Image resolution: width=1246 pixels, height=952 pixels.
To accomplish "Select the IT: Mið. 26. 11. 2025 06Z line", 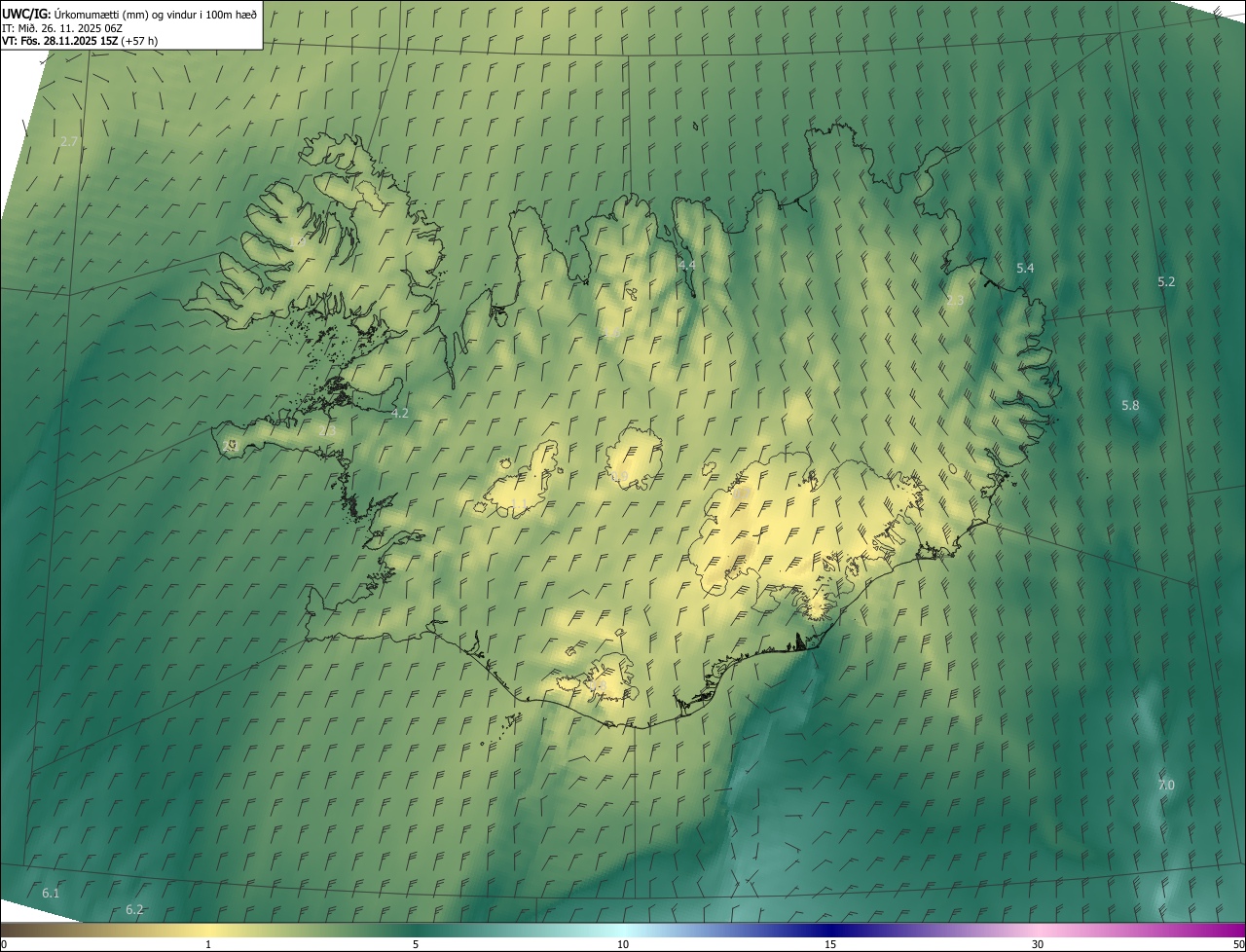I will (61, 27).
